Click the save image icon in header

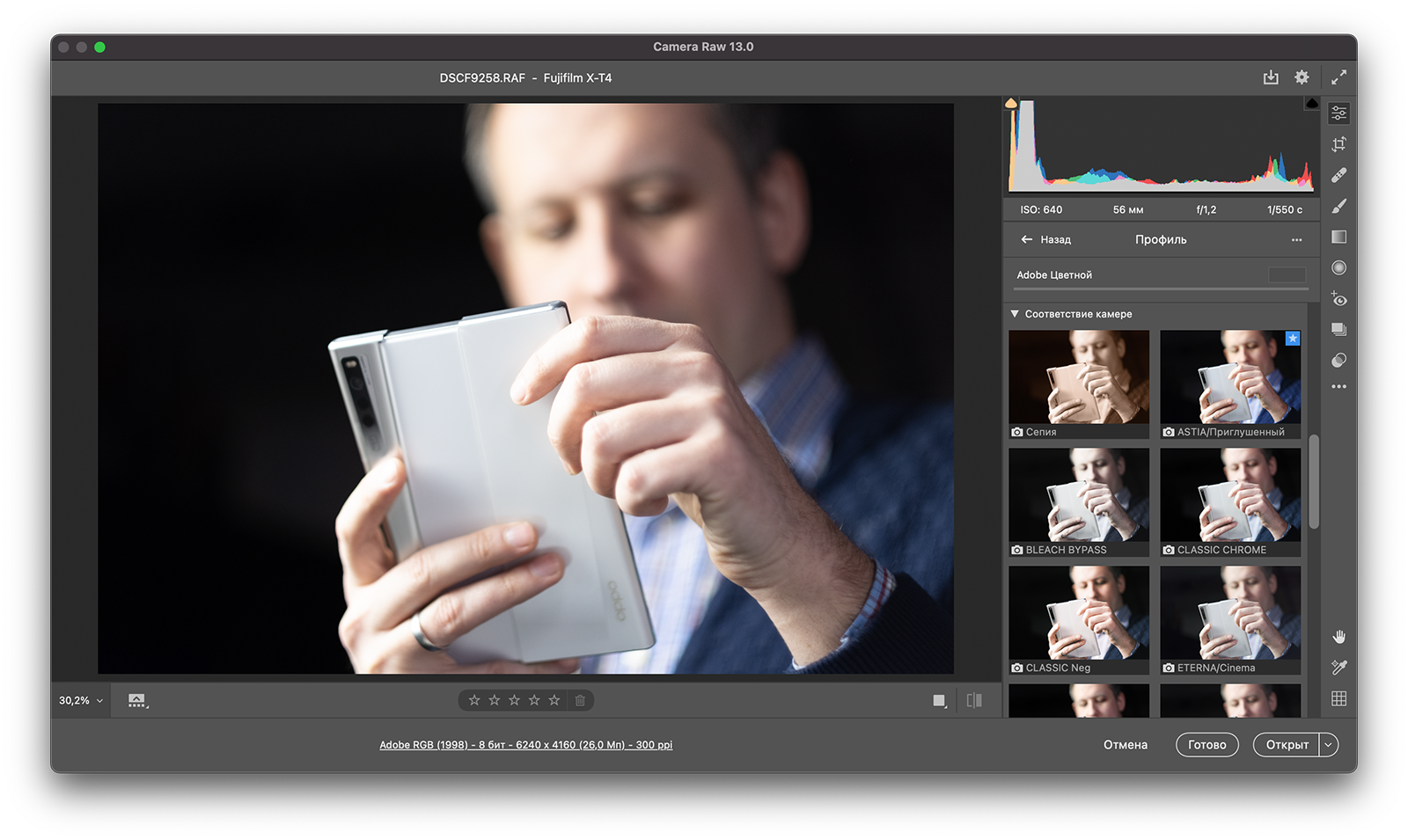(1271, 77)
